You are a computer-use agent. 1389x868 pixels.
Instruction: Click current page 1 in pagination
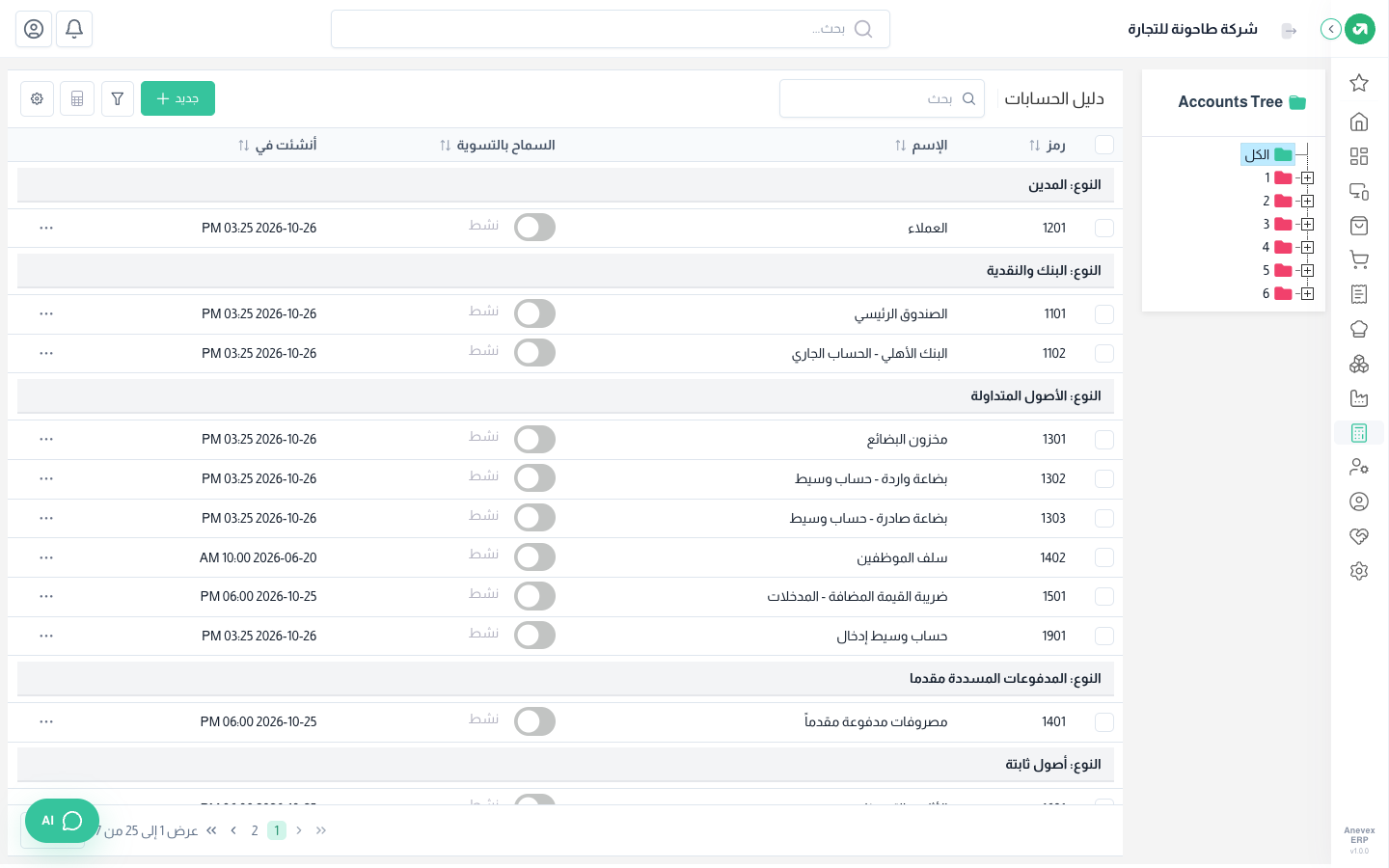pyautogui.click(x=277, y=830)
